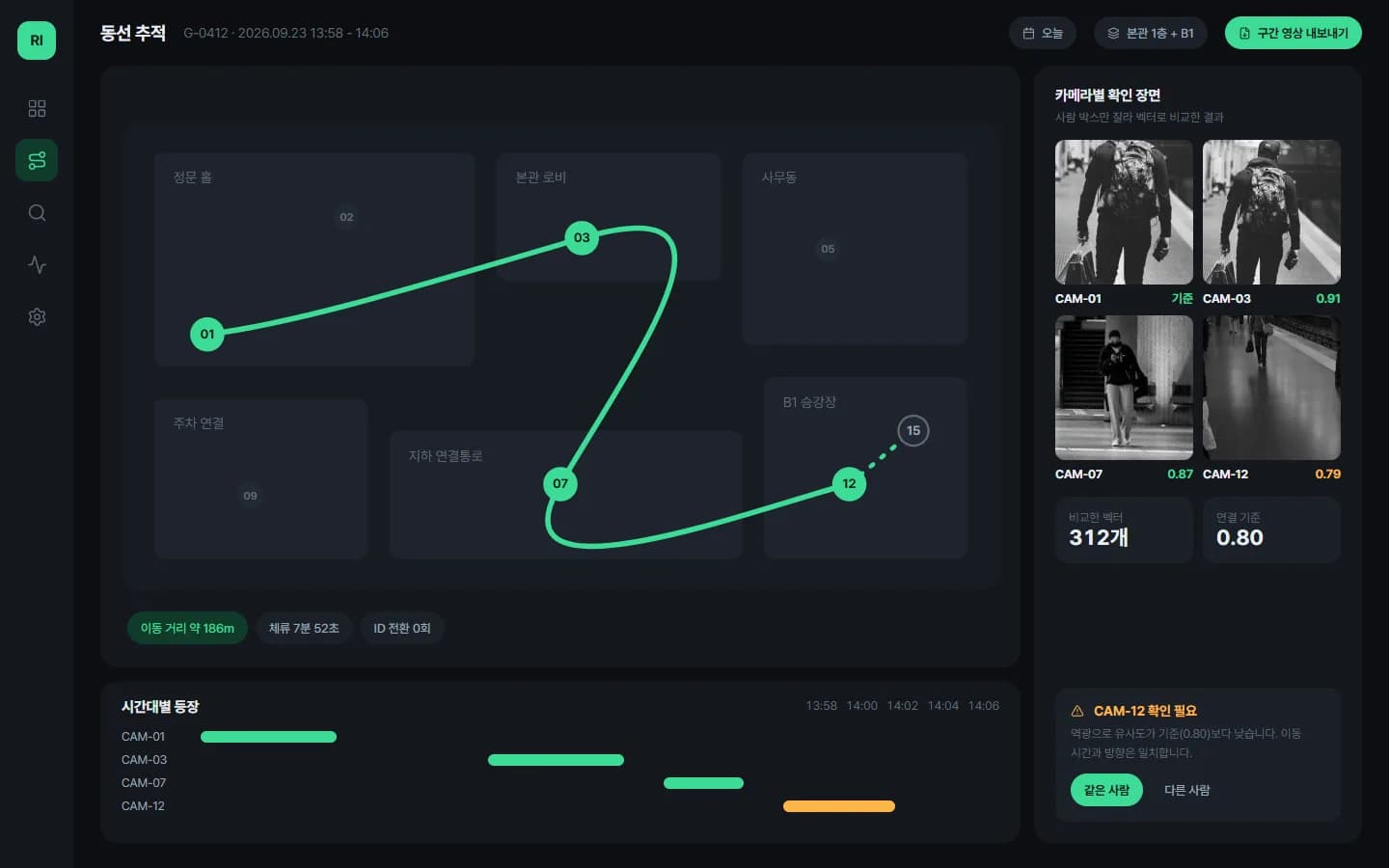Select camera node 03 in 본관 로비
This screenshot has width=1389, height=868.
click(582, 237)
